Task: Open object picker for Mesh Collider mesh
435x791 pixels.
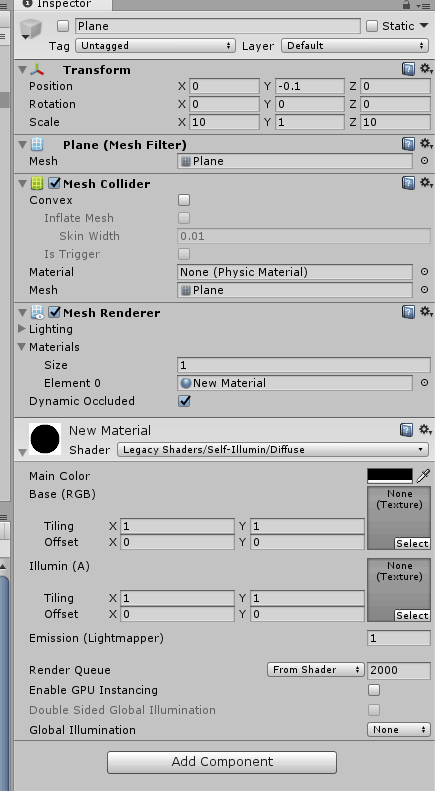Action: coord(424,290)
